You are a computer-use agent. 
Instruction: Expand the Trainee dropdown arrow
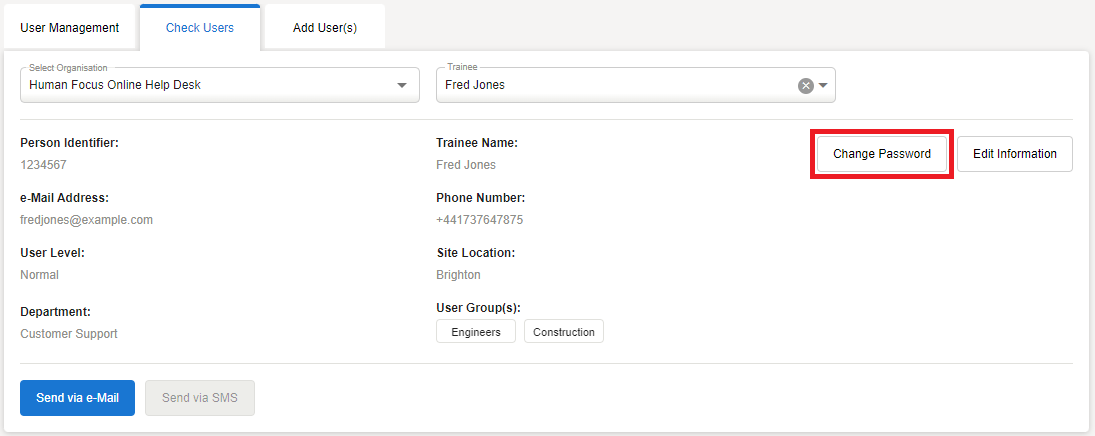tap(823, 86)
